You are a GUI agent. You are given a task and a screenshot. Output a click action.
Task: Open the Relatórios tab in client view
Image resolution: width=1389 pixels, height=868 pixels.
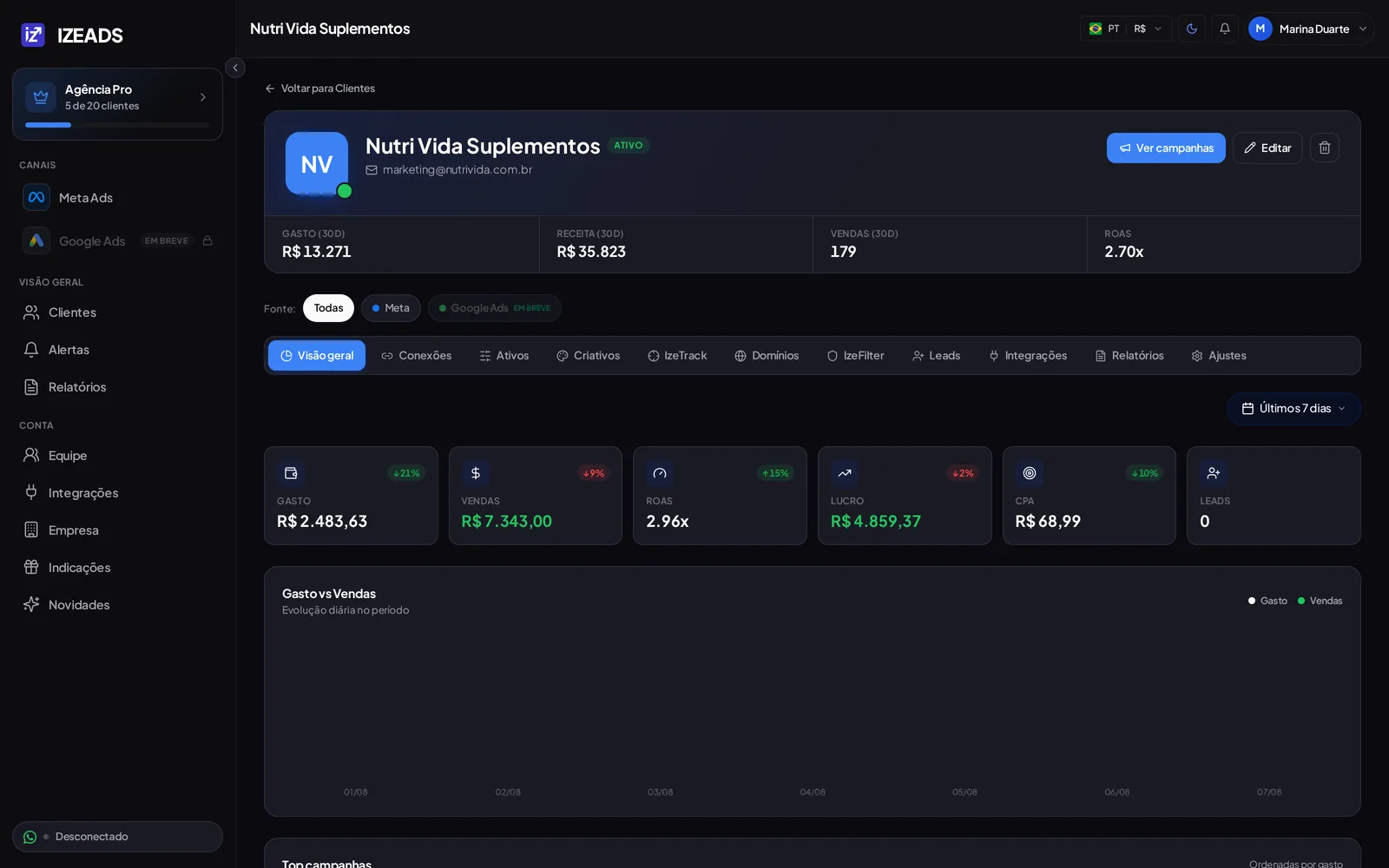[x=1129, y=356]
